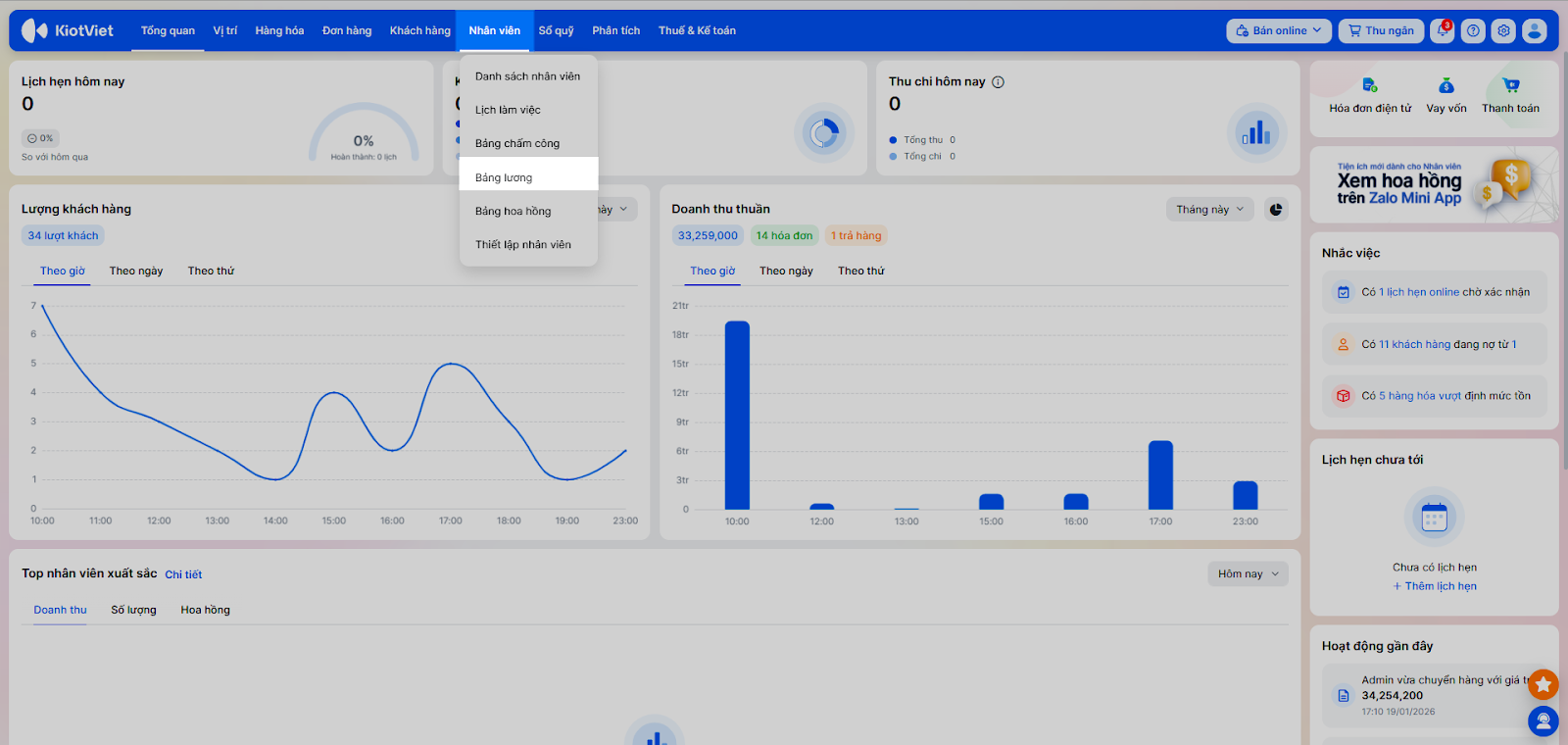The width and height of the screenshot is (1568, 745).
Task: Switch to Theo ngày tab in Lượng khách hàng
Action: pyautogui.click(x=136, y=271)
